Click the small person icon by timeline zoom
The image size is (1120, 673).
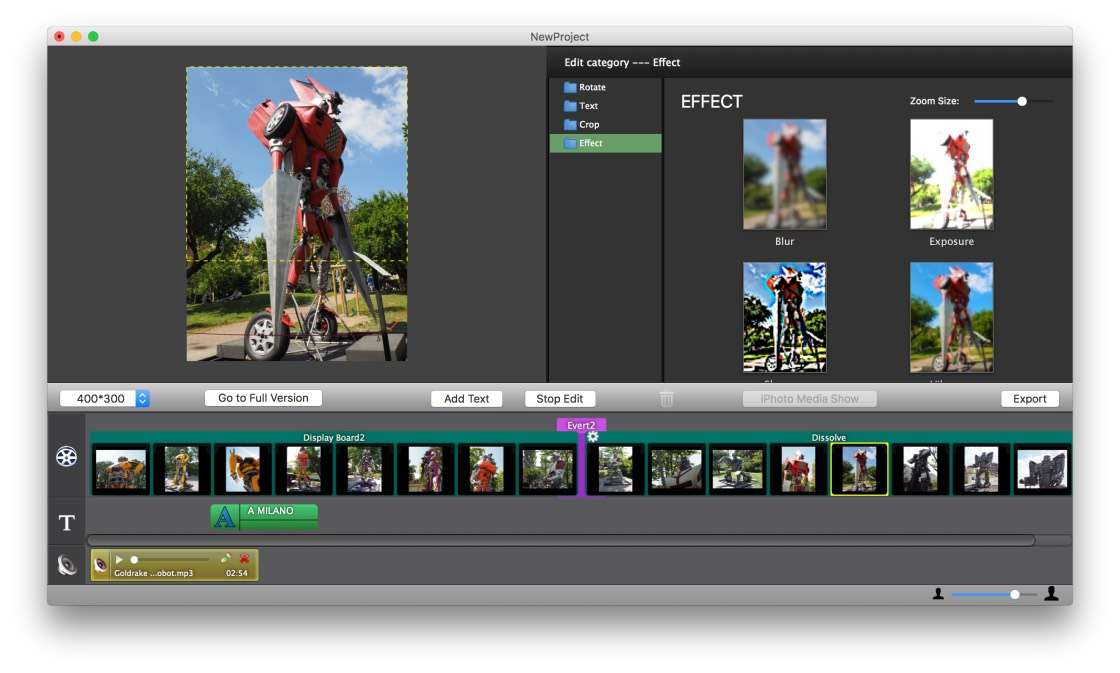click(938, 594)
